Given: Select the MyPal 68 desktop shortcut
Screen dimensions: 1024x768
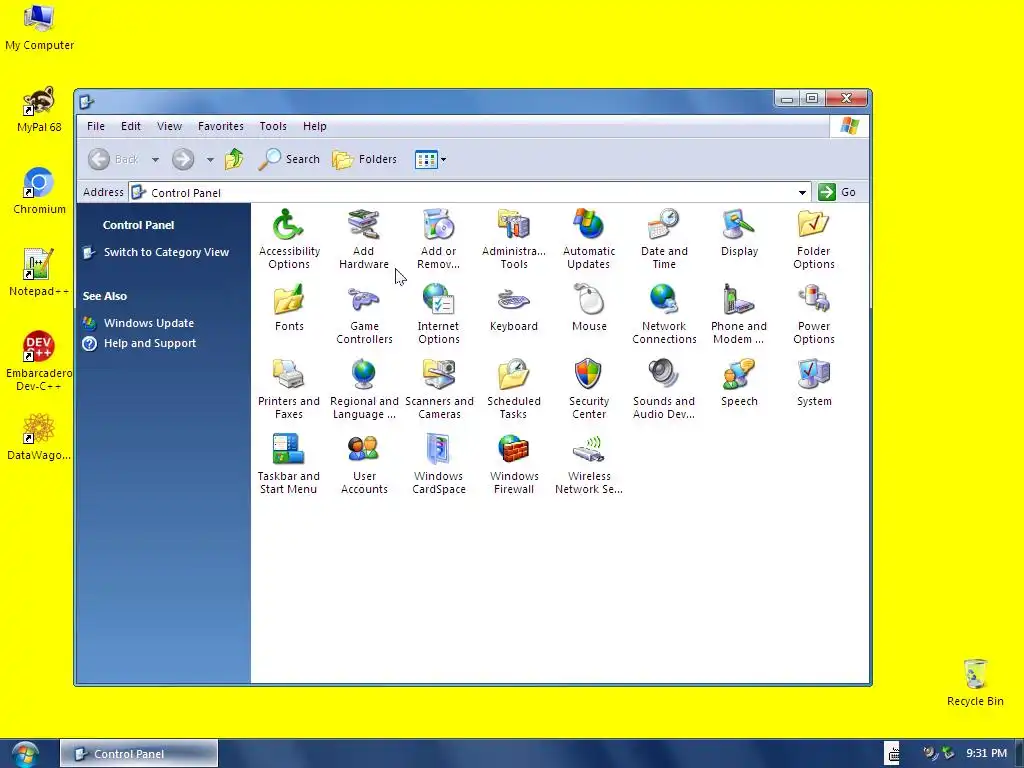Looking at the screenshot, I should (x=39, y=110).
